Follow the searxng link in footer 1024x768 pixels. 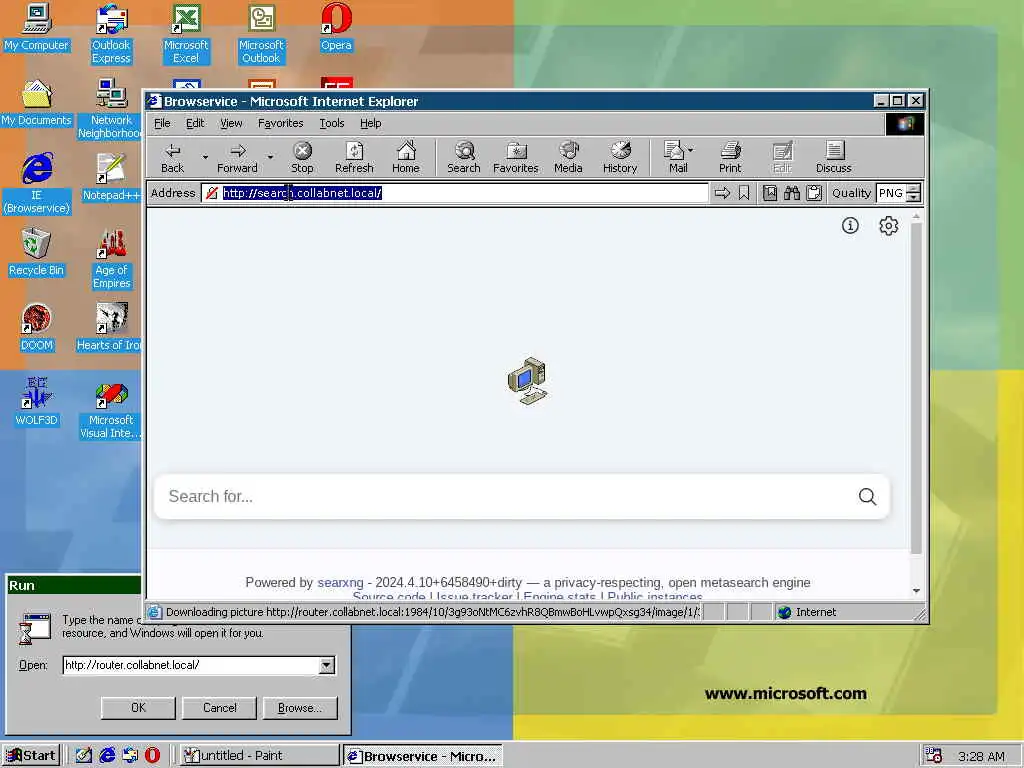coord(340,583)
